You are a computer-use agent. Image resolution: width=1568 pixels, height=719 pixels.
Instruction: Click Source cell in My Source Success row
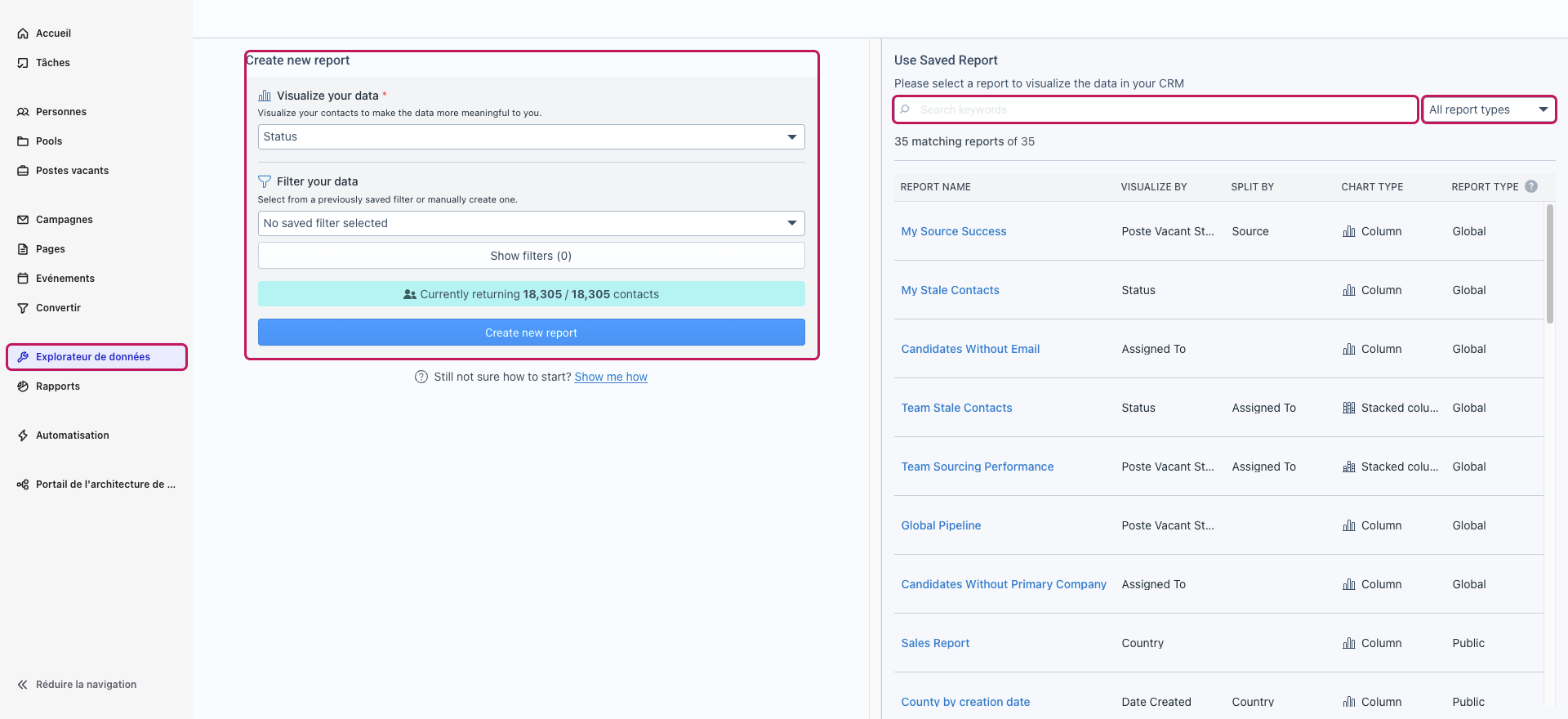tap(1250, 231)
